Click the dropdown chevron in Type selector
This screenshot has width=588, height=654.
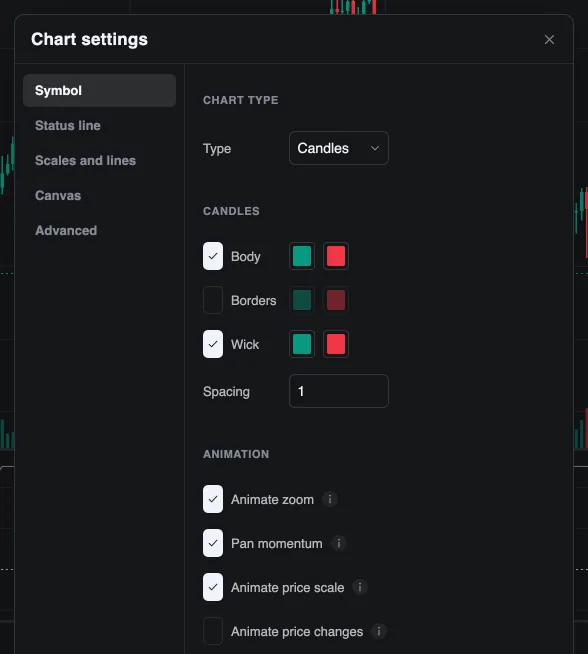(x=375, y=148)
